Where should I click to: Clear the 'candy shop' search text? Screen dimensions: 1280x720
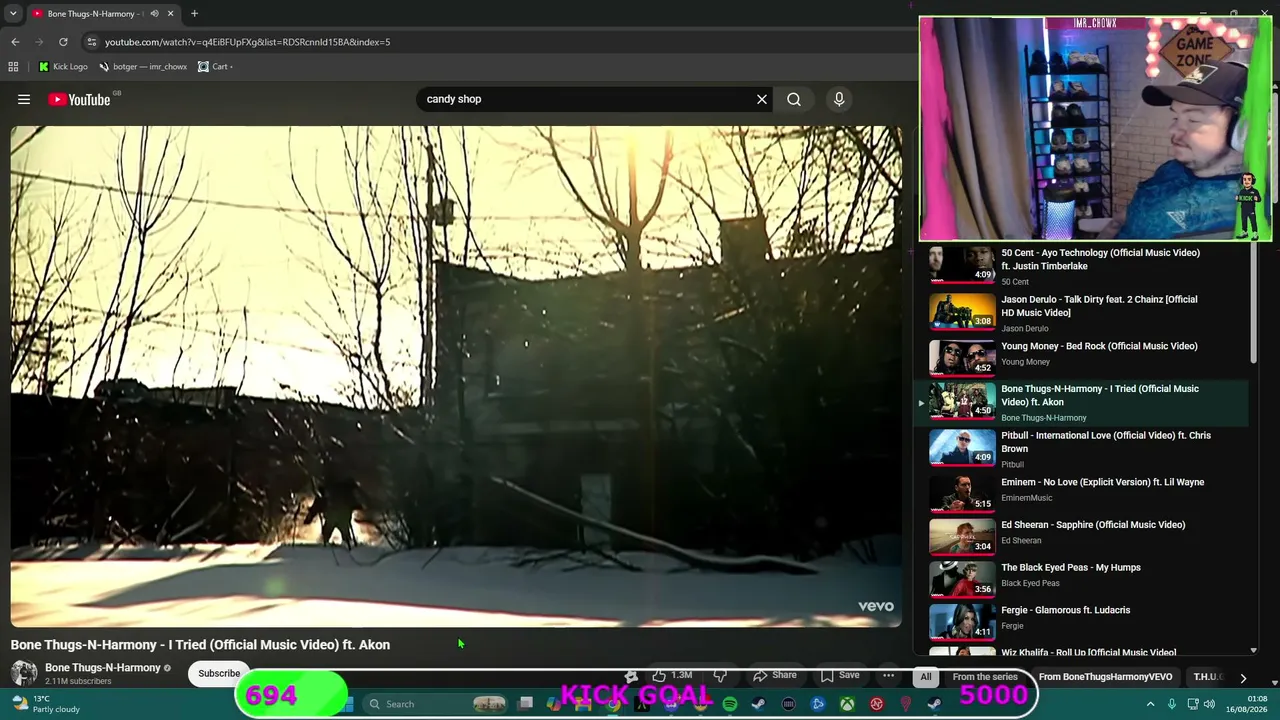click(762, 99)
